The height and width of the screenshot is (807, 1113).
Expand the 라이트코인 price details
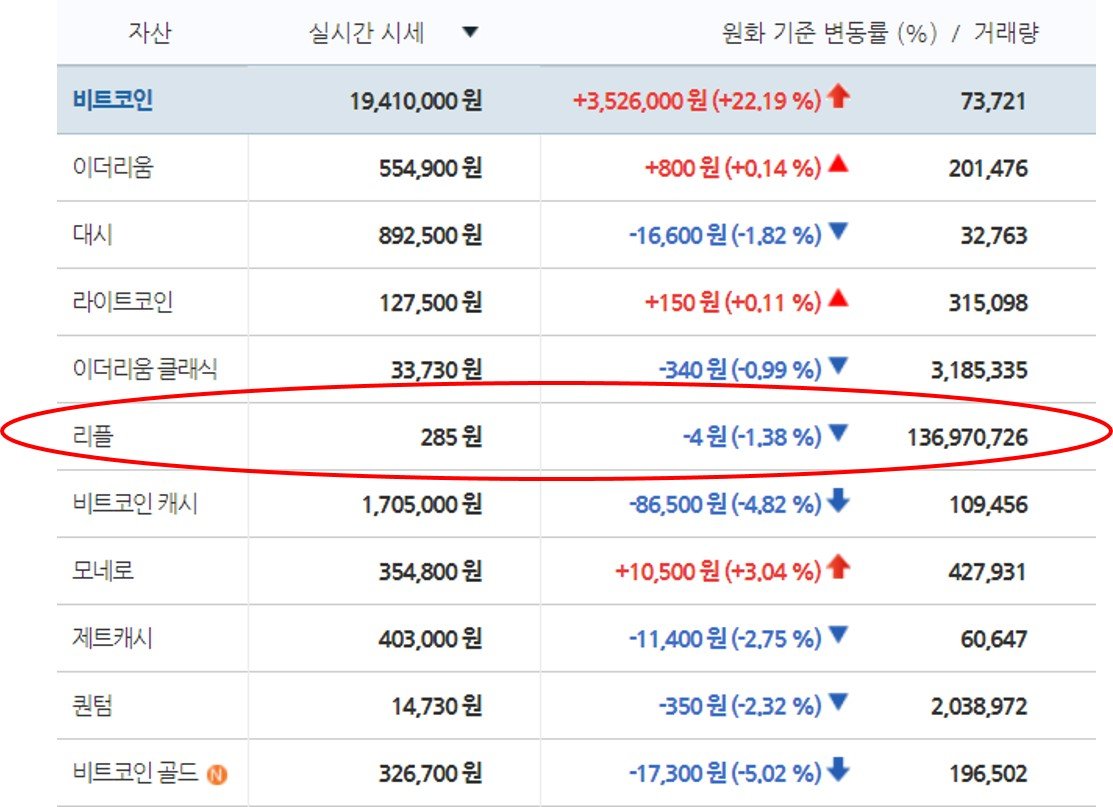point(434,301)
